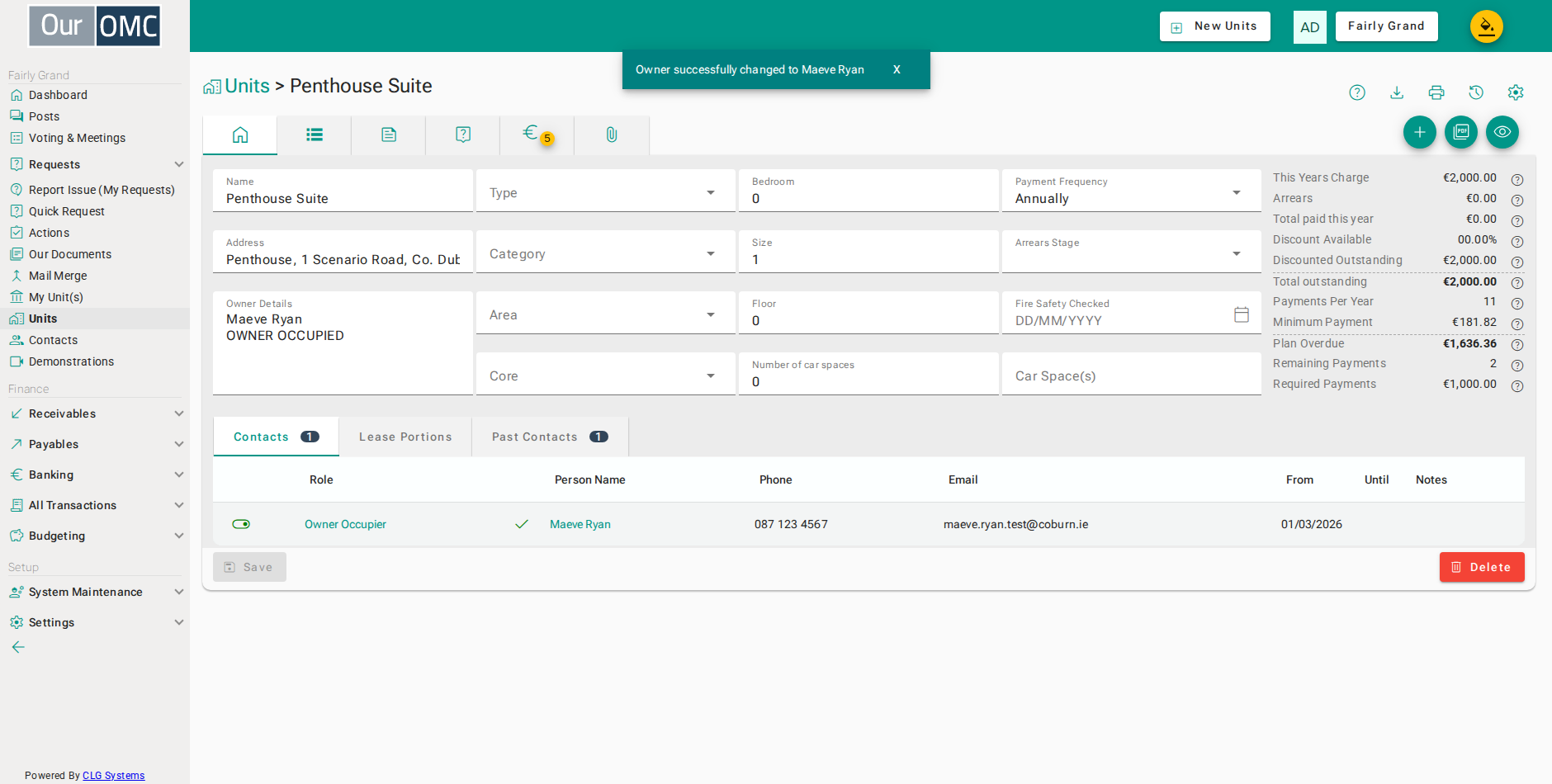Switch to the Past Contacts tab
Screen dimensions: 1552x784
tap(550, 437)
